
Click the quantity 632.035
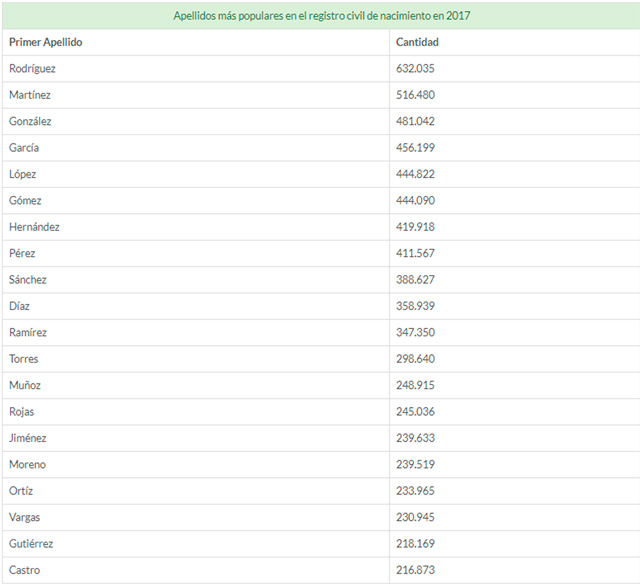(x=416, y=68)
